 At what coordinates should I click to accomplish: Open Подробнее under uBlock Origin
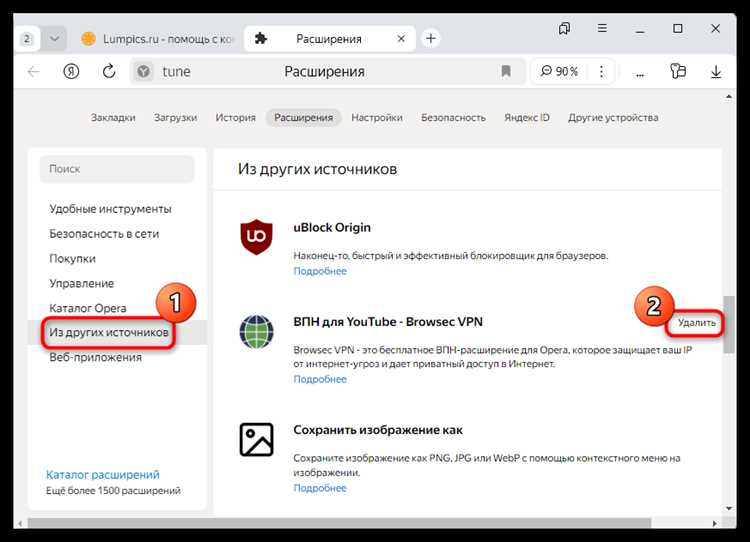pyautogui.click(x=320, y=271)
